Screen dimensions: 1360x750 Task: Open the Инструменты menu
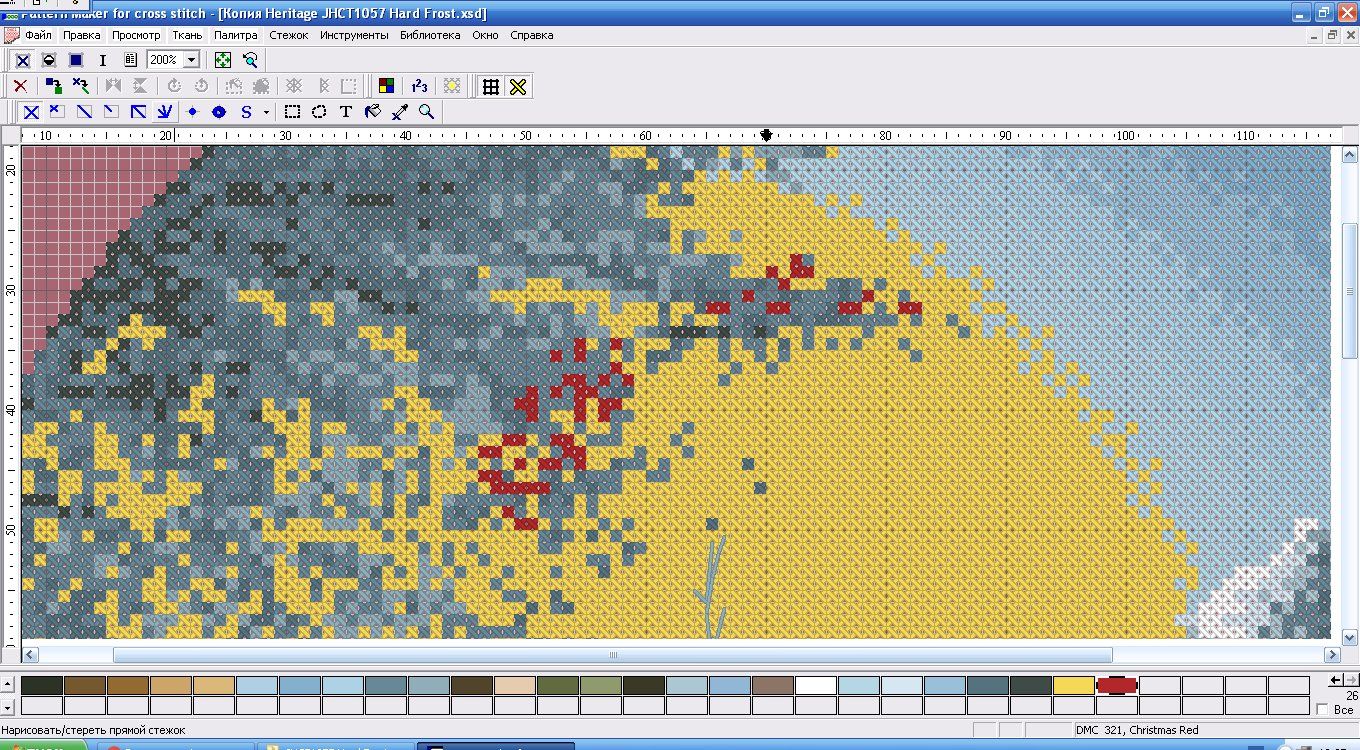(x=354, y=35)
